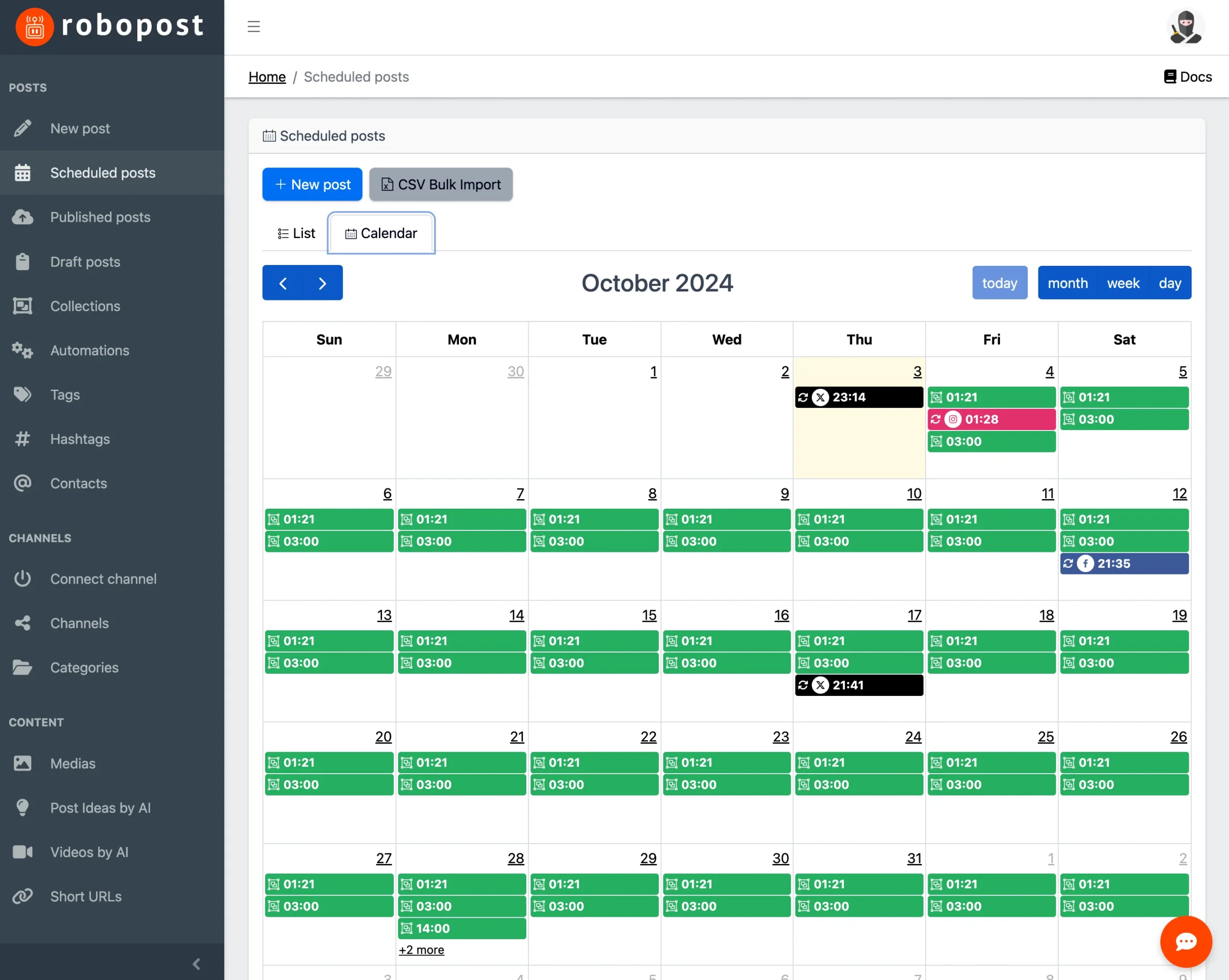Click the Post Ideas by AI lightbulb icon
Screen dimensions: 1229x980
pos(22,808)
